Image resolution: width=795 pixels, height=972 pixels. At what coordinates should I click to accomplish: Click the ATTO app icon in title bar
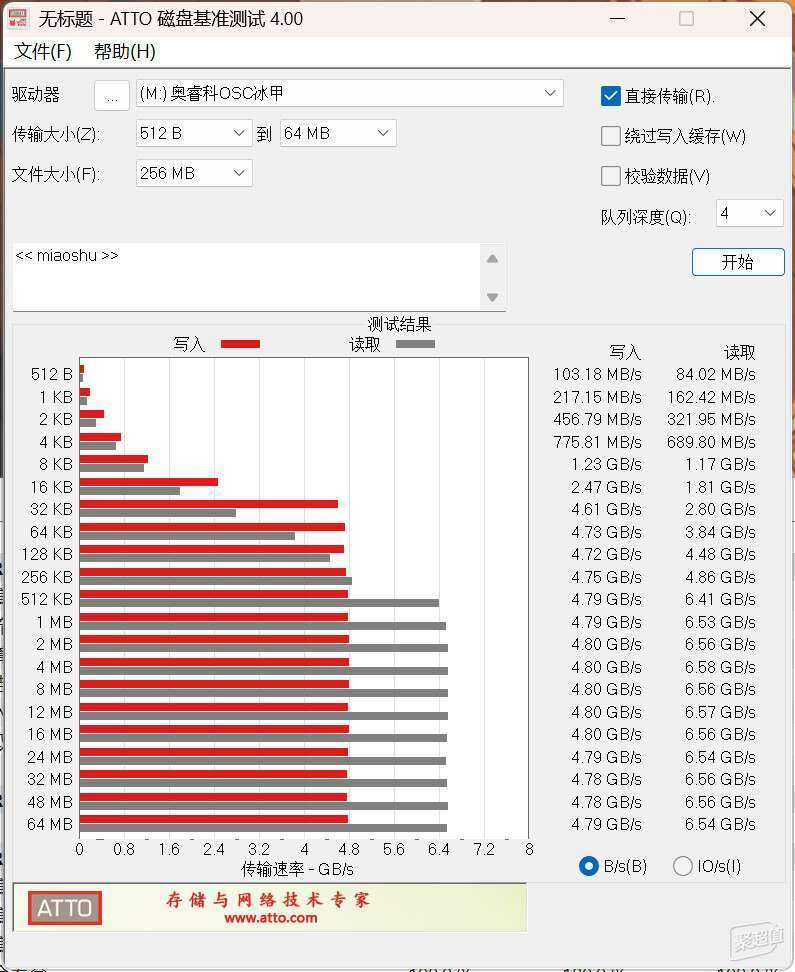18,19
